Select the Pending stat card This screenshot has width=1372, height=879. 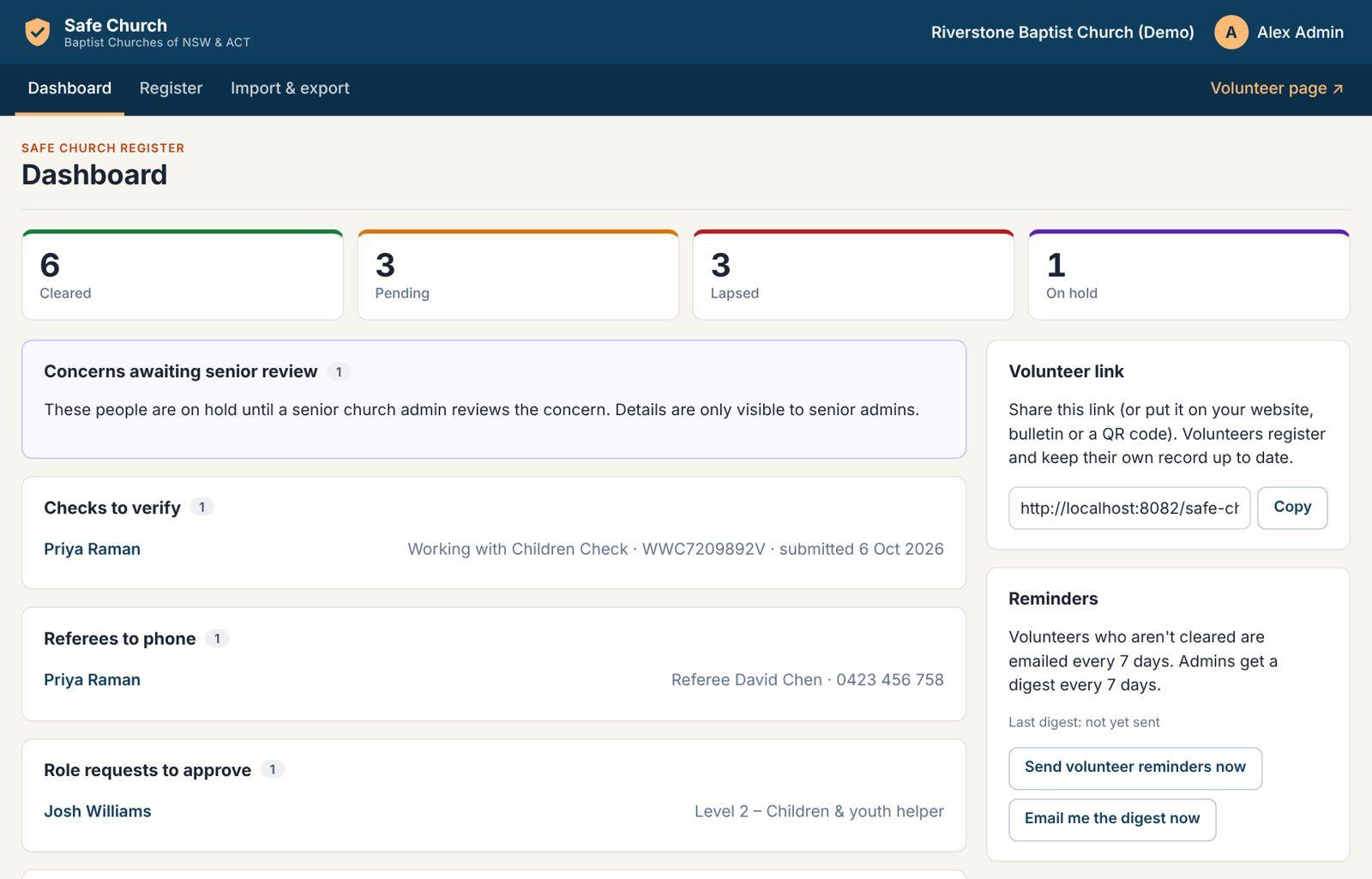(x=518, y=274)
